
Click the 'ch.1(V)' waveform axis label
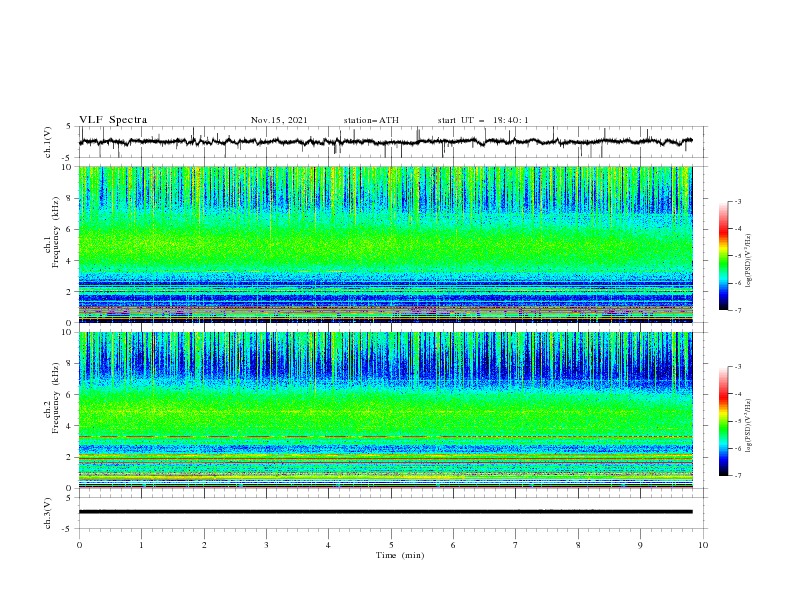(48, 142)
